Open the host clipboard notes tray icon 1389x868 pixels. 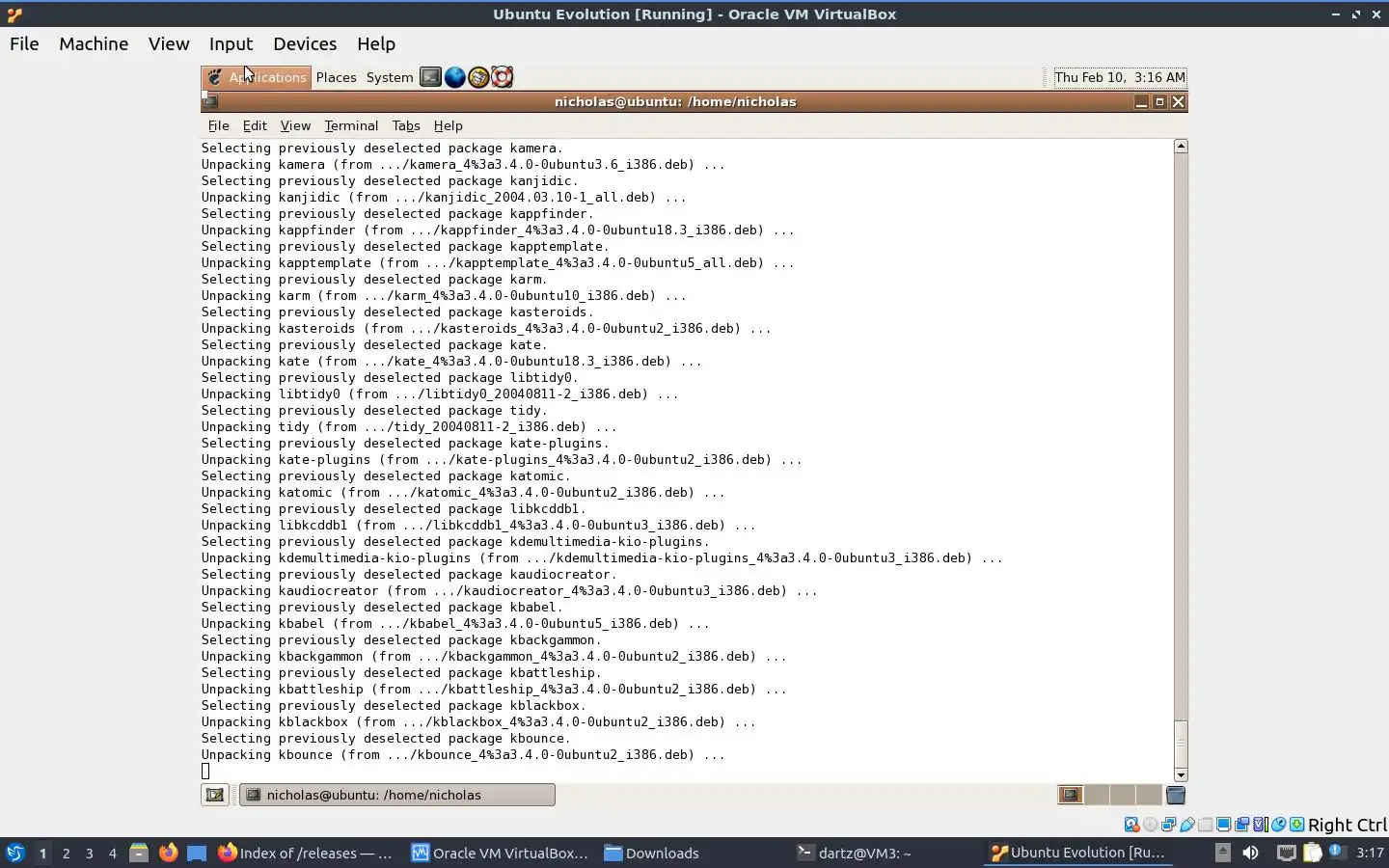point(1313,853)
